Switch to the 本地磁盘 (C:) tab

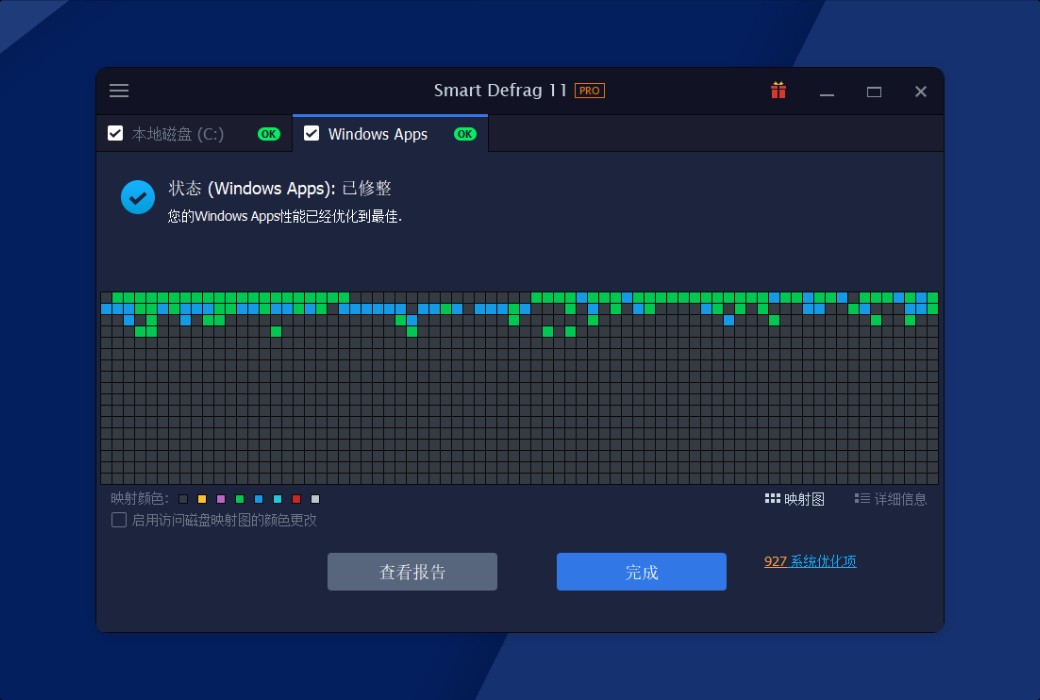click(x=194, y=133)
